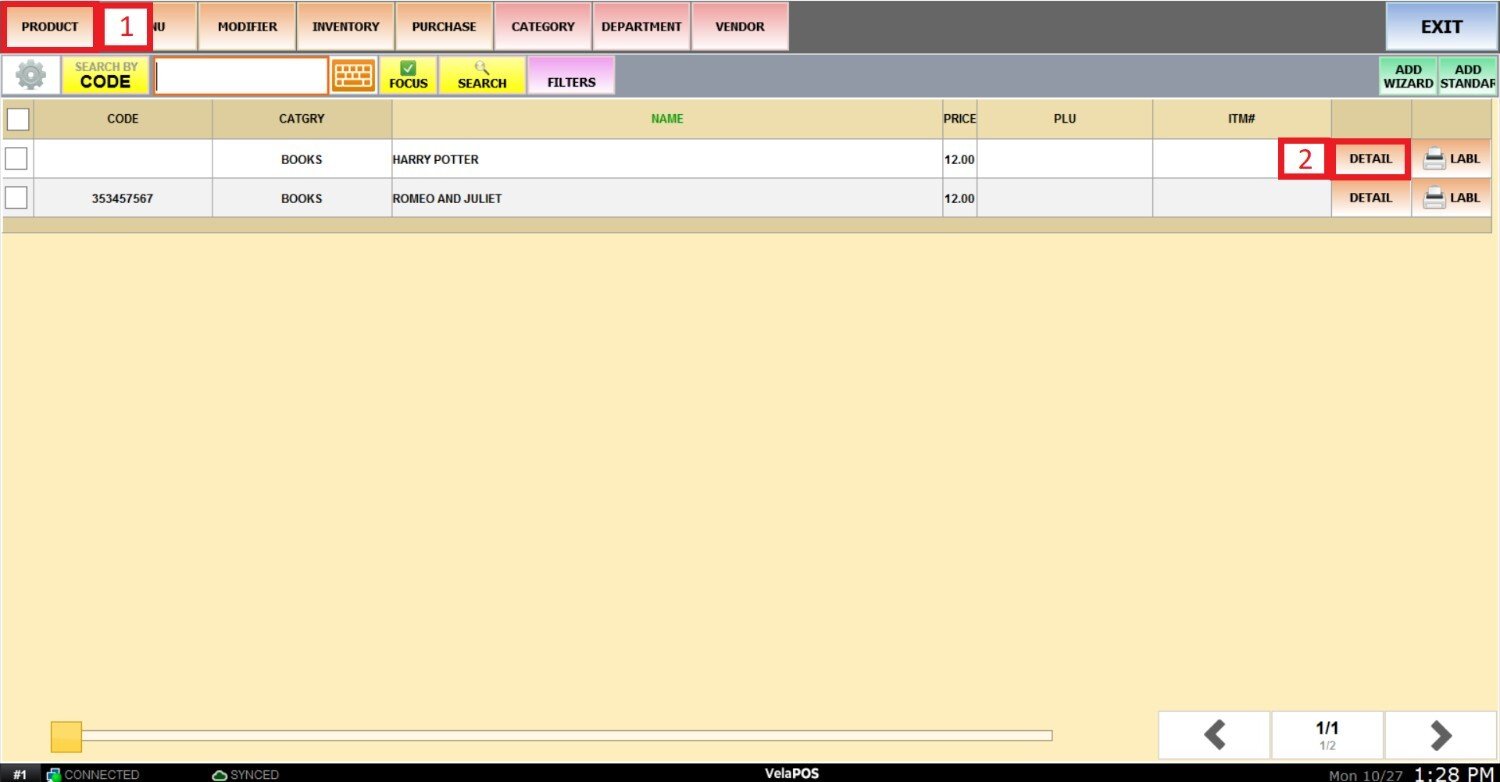Open the settings gear icon

tap(31, 76)
